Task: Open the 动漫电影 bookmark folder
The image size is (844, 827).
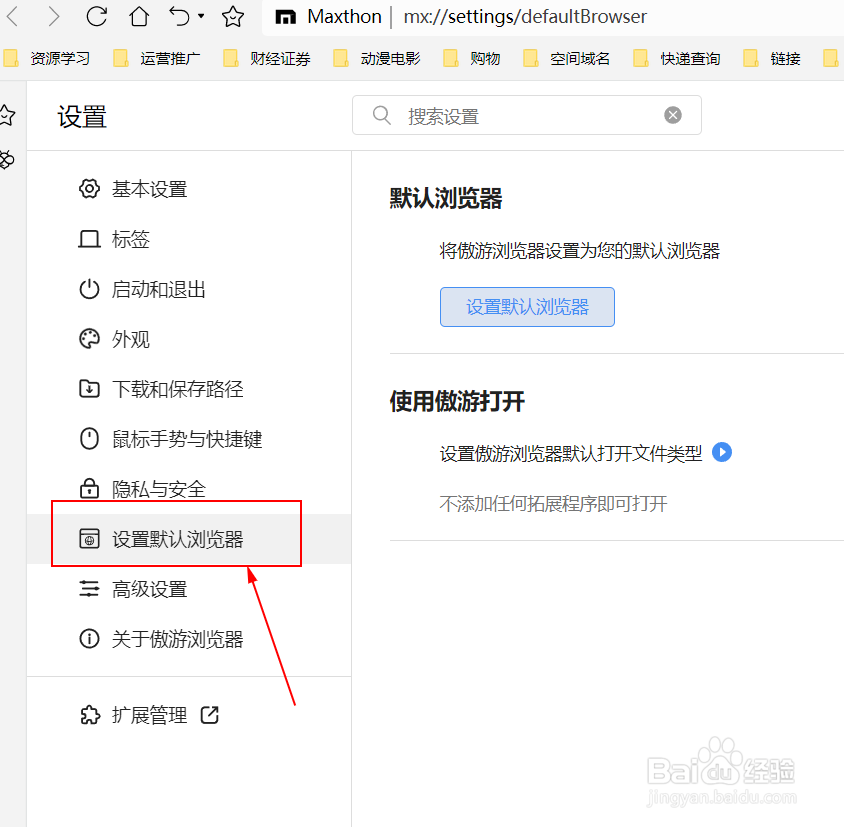Action: click(x=377, y=58)
